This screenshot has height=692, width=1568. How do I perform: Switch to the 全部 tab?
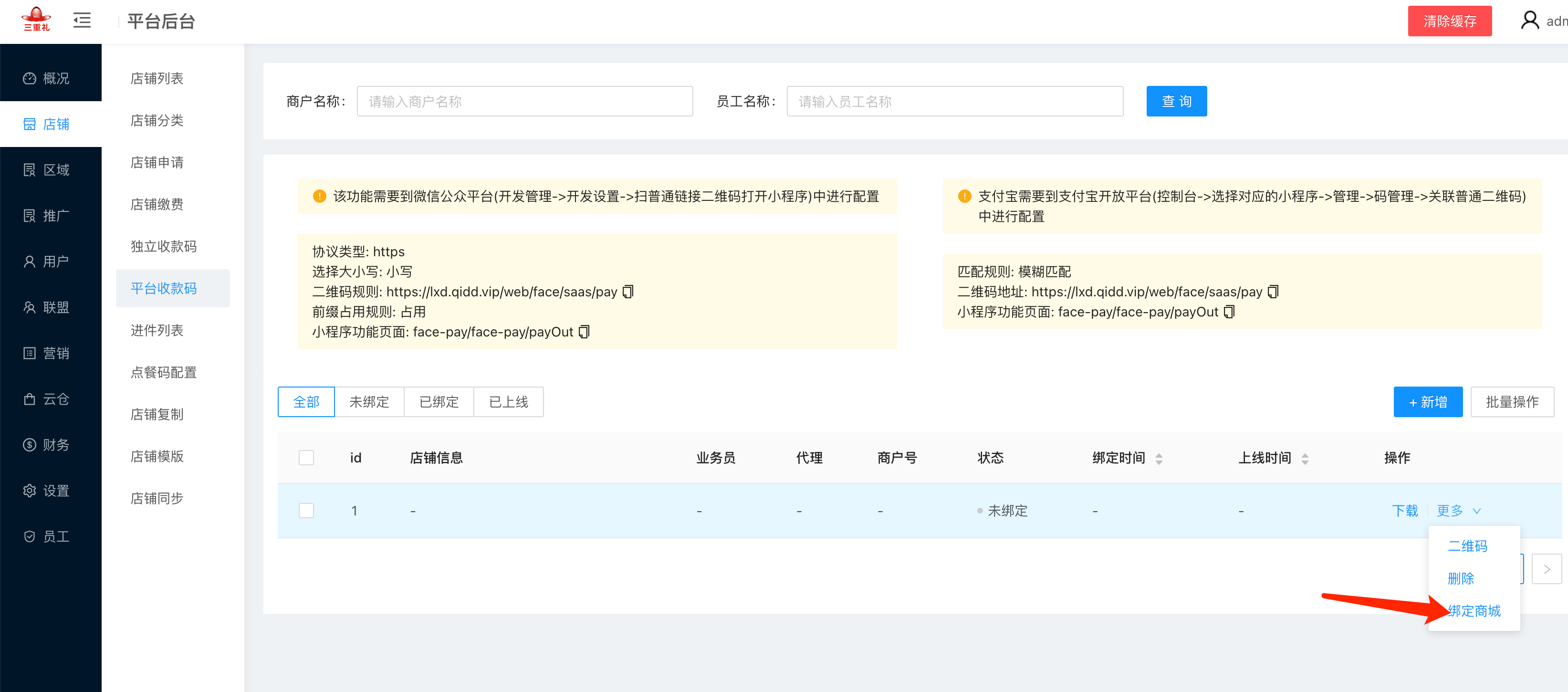(x=306, y=402)
